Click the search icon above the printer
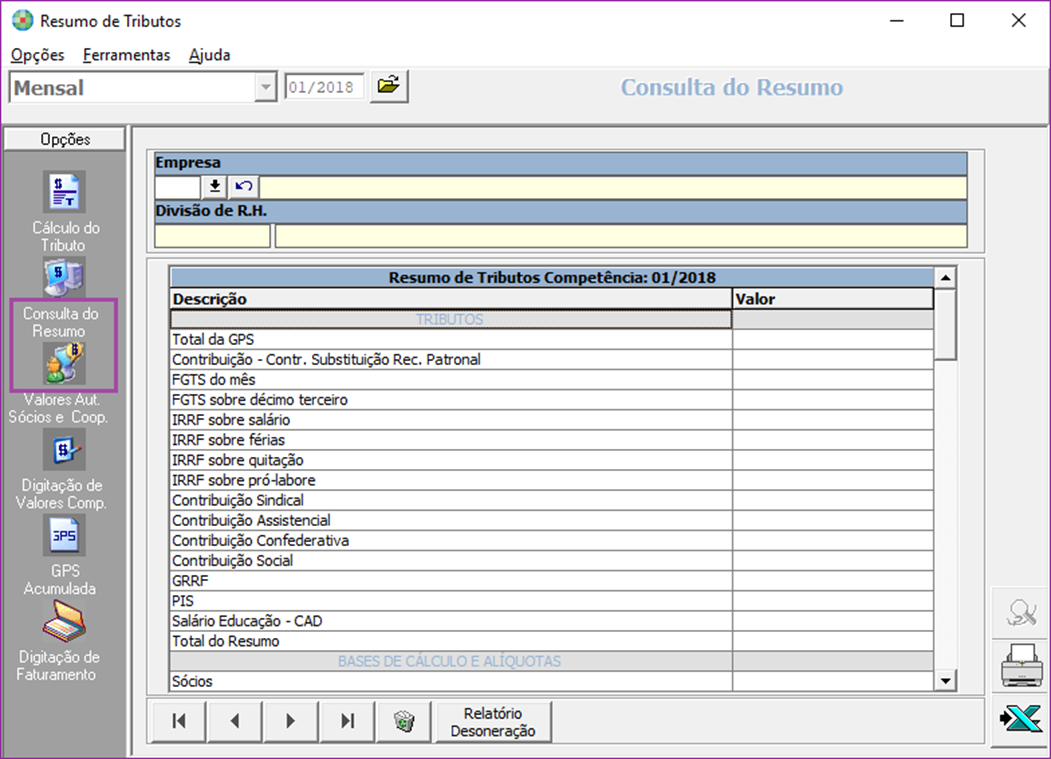This screenshot has width=1051, height=759. 1021,612
